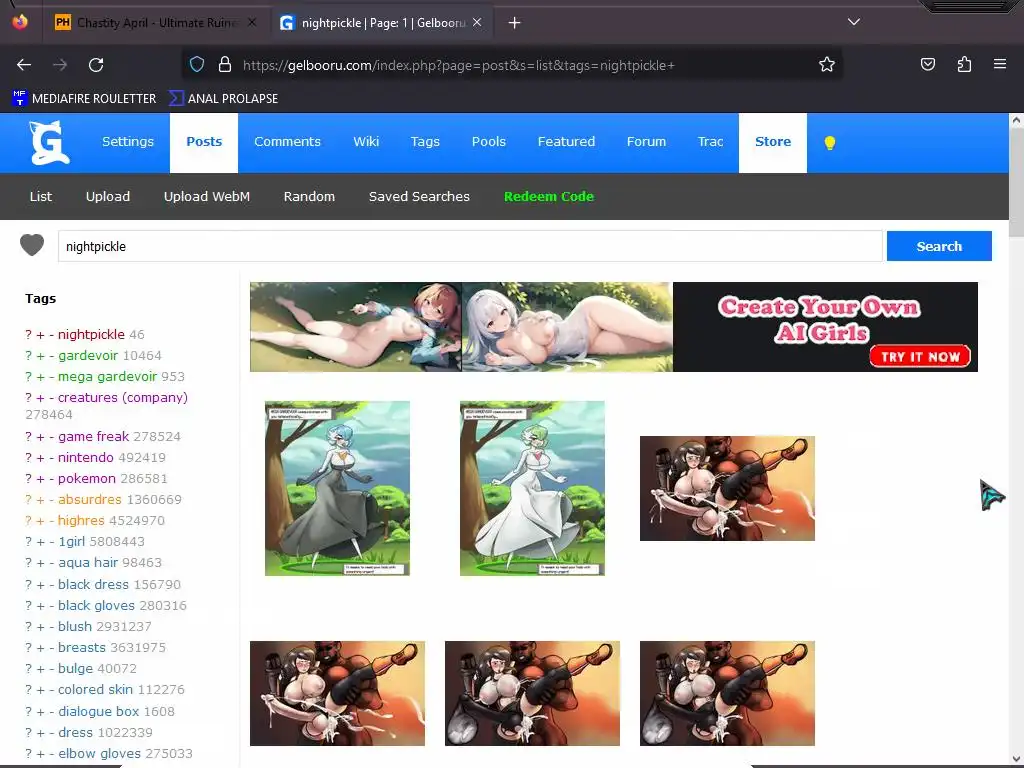Open Upload WebM
Screen dimensions: 1024x768
[206, 197]
